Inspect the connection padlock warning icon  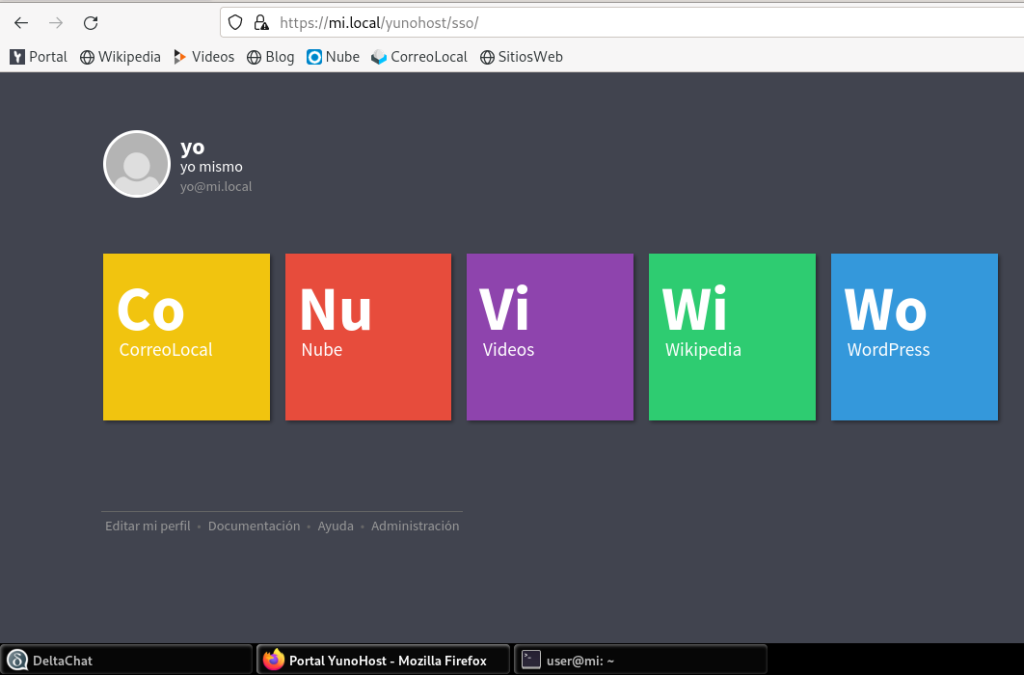[261, 23]
